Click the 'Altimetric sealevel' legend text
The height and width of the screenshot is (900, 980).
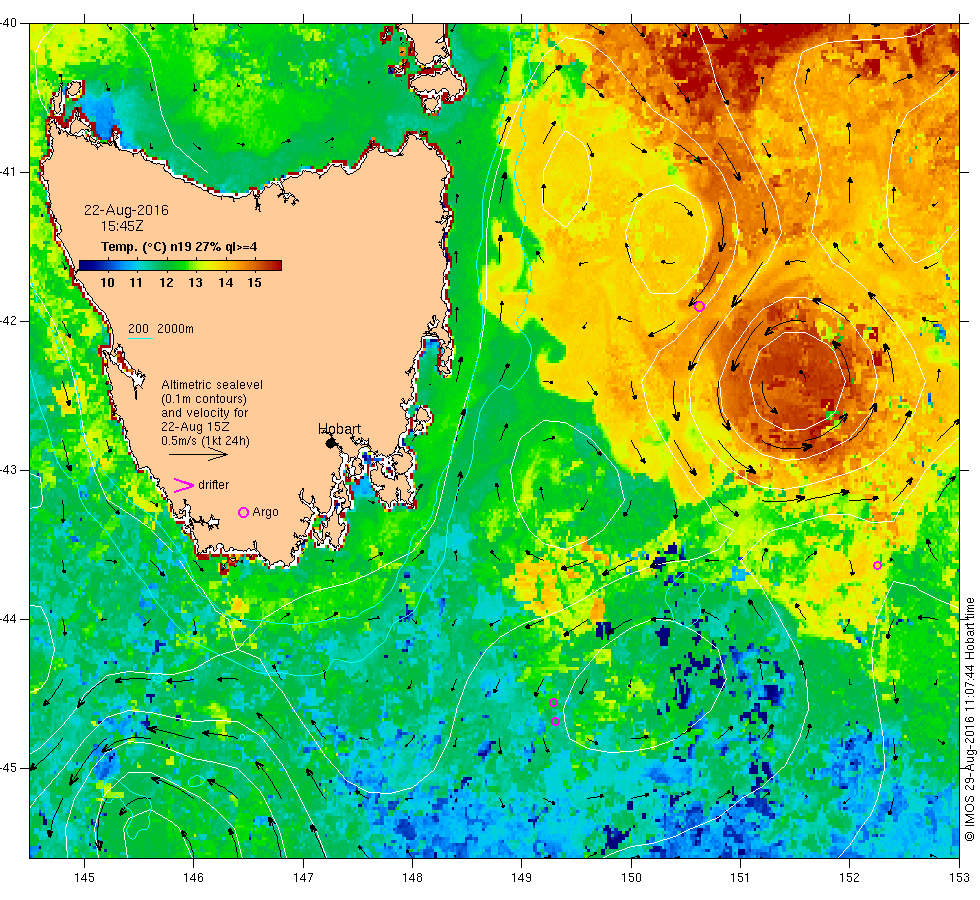pos(212,385)
